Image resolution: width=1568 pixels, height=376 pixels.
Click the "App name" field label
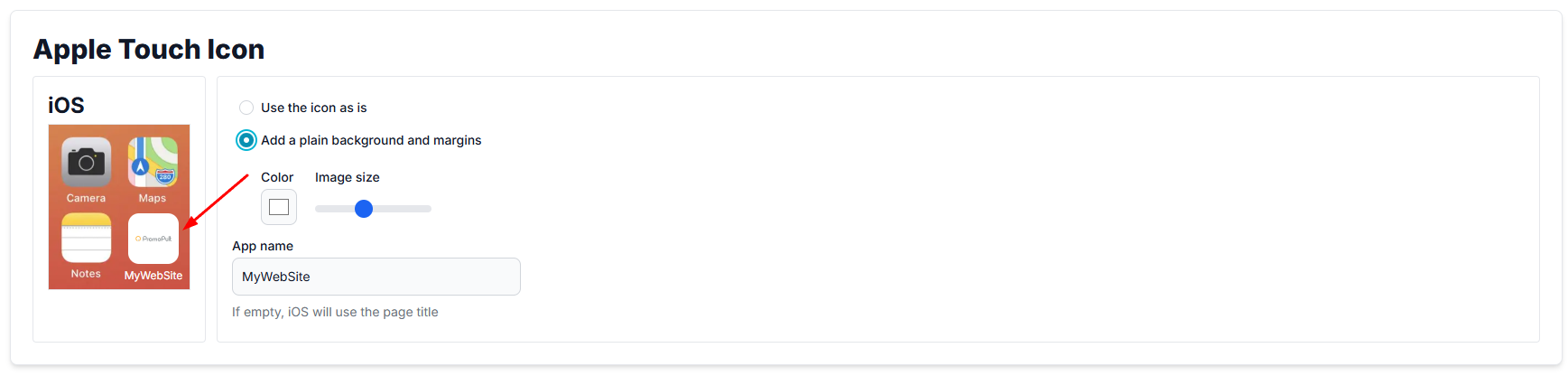263,246
